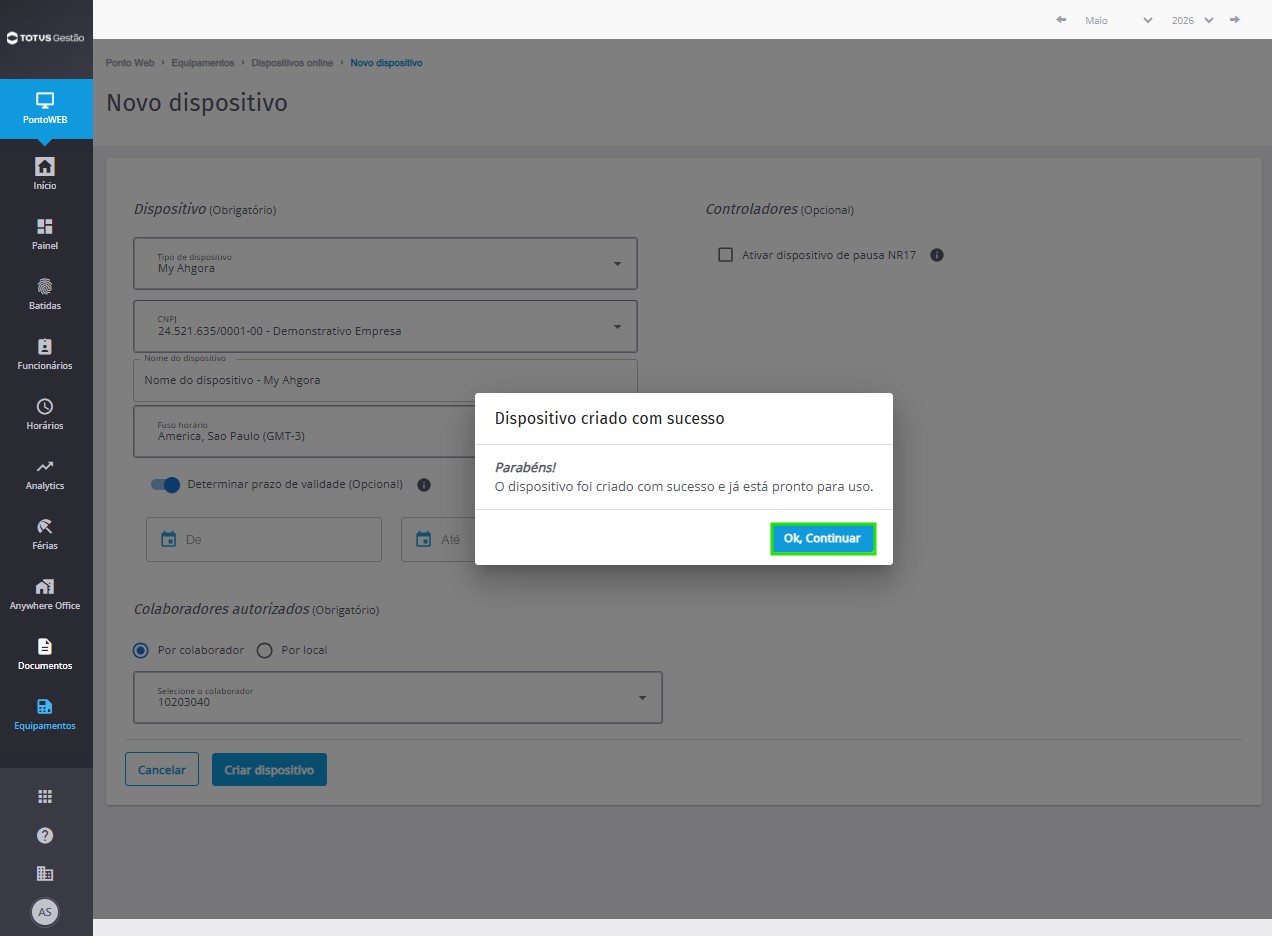
Task: Click the De date input field
Action: 264,539
